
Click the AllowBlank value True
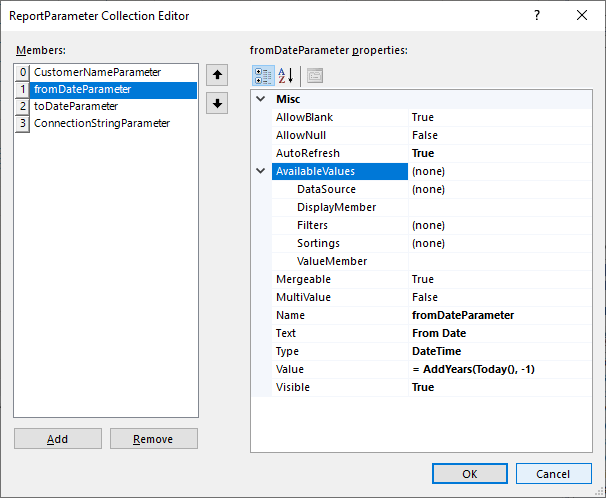(500, 117)
